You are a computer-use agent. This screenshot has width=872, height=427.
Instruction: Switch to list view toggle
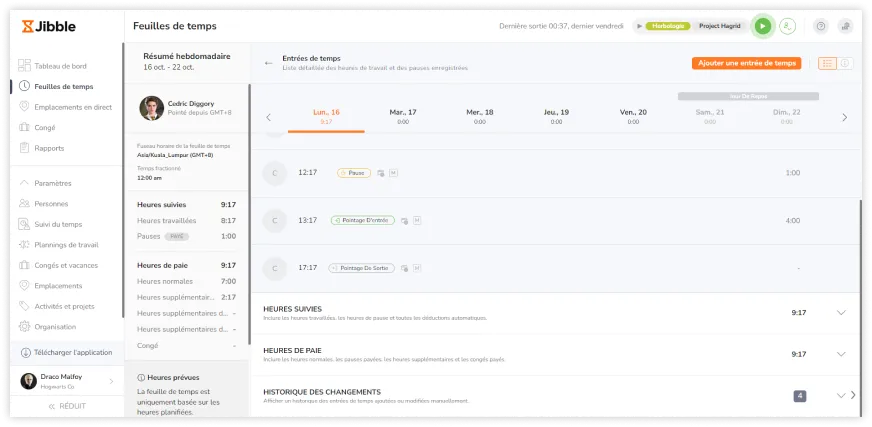(x=827, y=63)
